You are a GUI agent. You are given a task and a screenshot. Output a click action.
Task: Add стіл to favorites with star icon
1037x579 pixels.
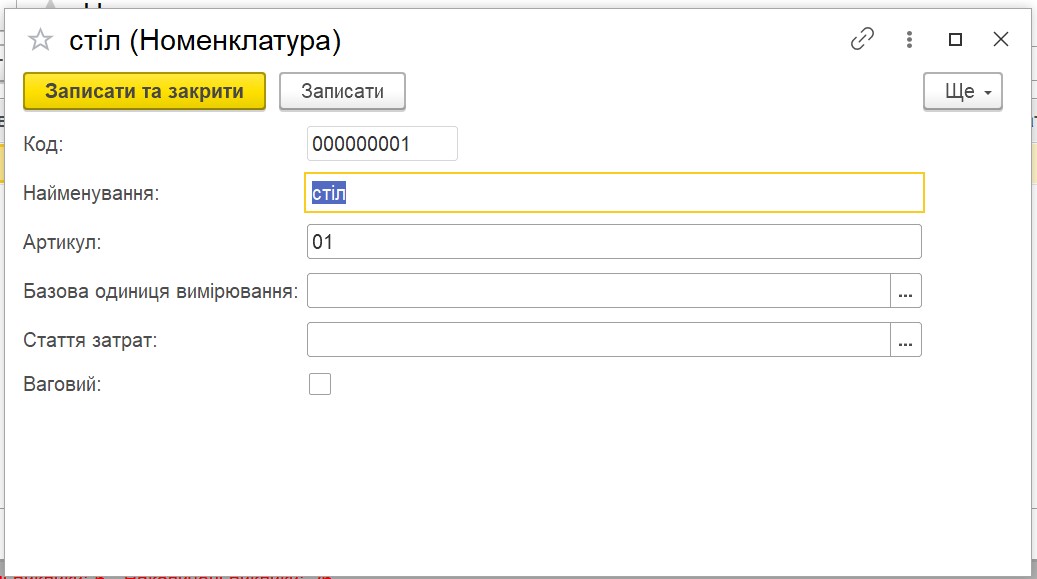pyautogui.click(x=40, y=40)
